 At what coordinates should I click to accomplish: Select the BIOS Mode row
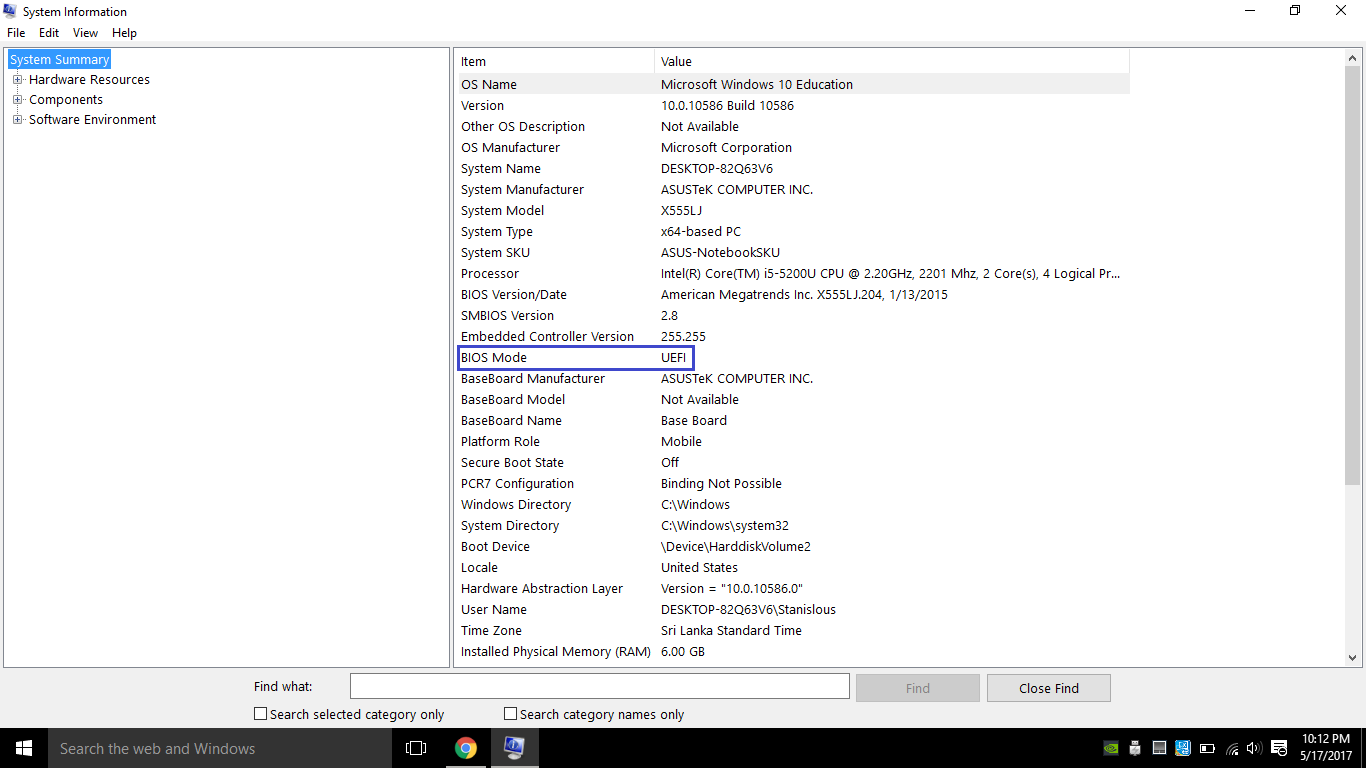coord(793,358)
